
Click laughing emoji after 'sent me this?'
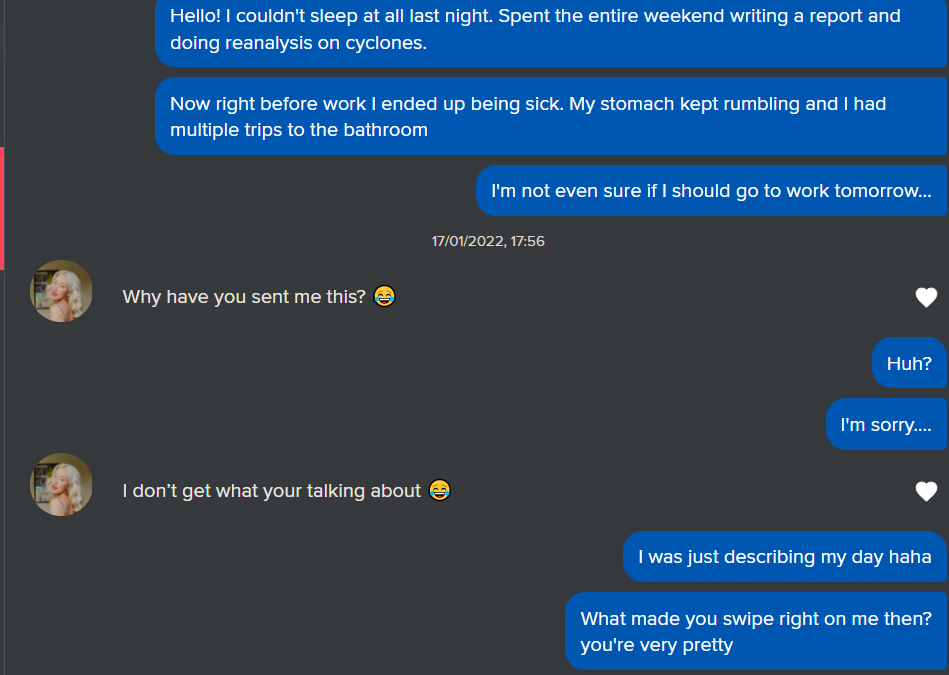click(384, 296)
